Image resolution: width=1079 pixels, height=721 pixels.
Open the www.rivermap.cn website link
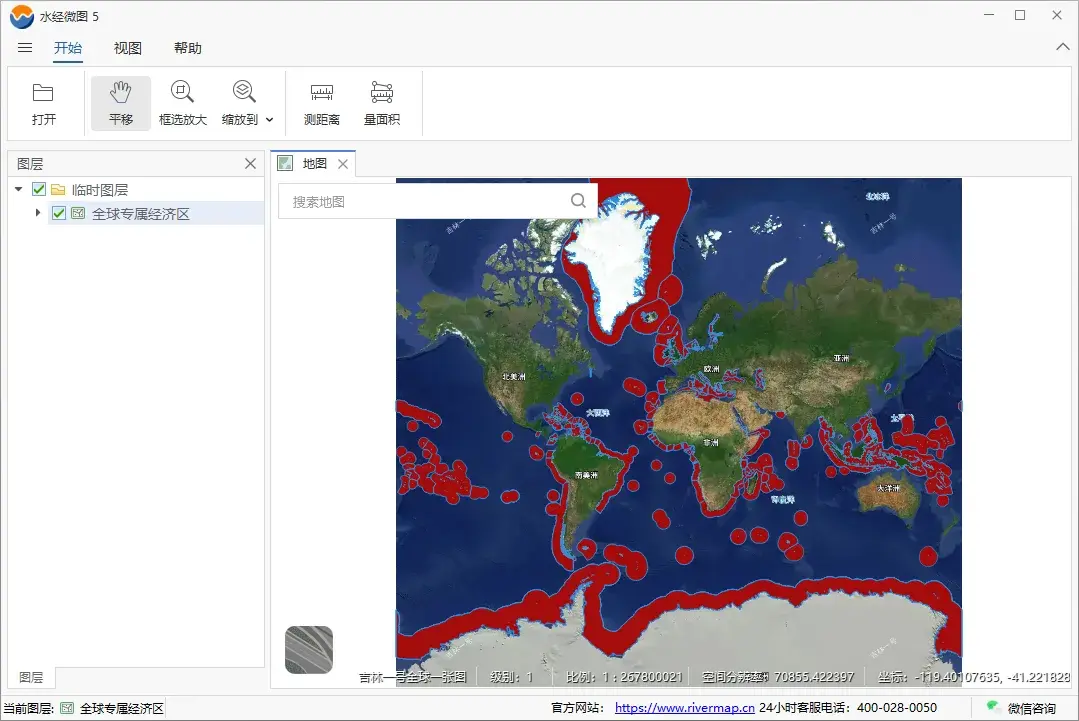(685, 708)
